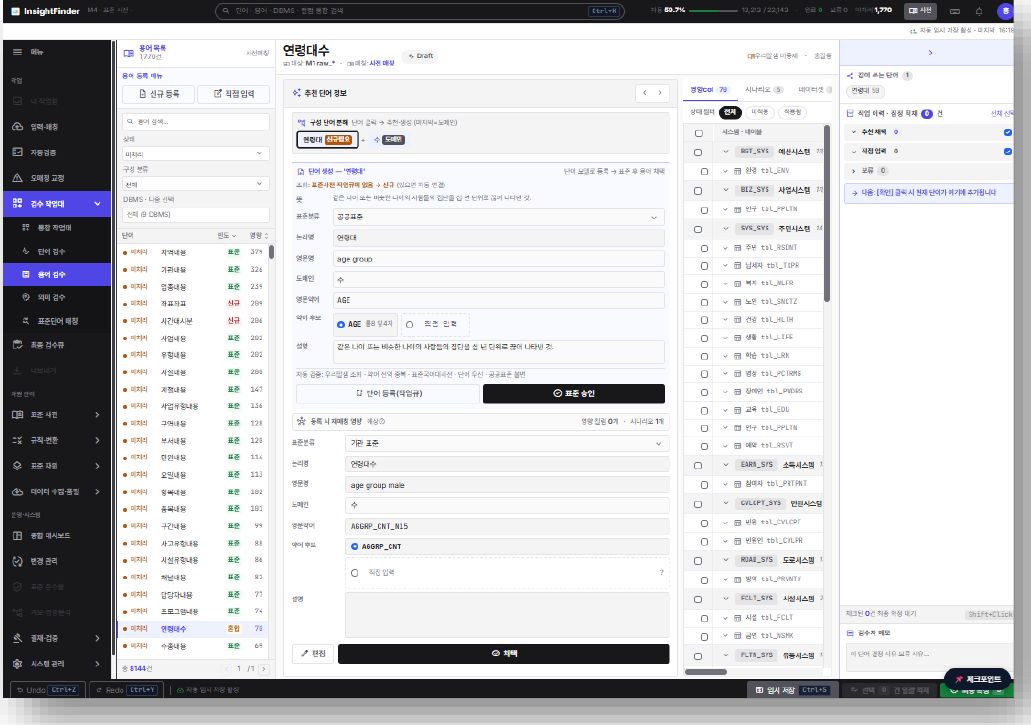Switch to the 영향col 79 tab
The height and width of the screenshot is (725, 1031).
coord(708,89)
